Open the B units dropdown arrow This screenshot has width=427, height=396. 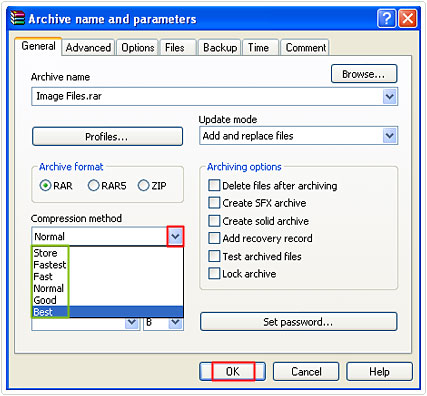[175, 322]
